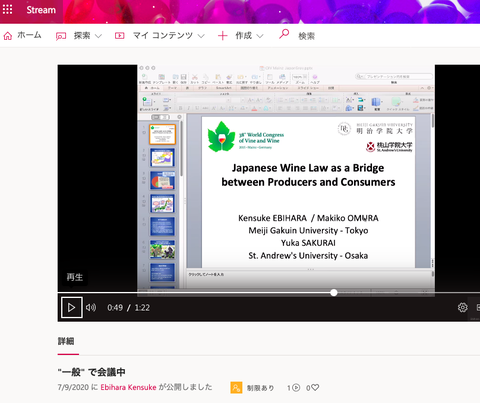Click the plus create icon

222,36
